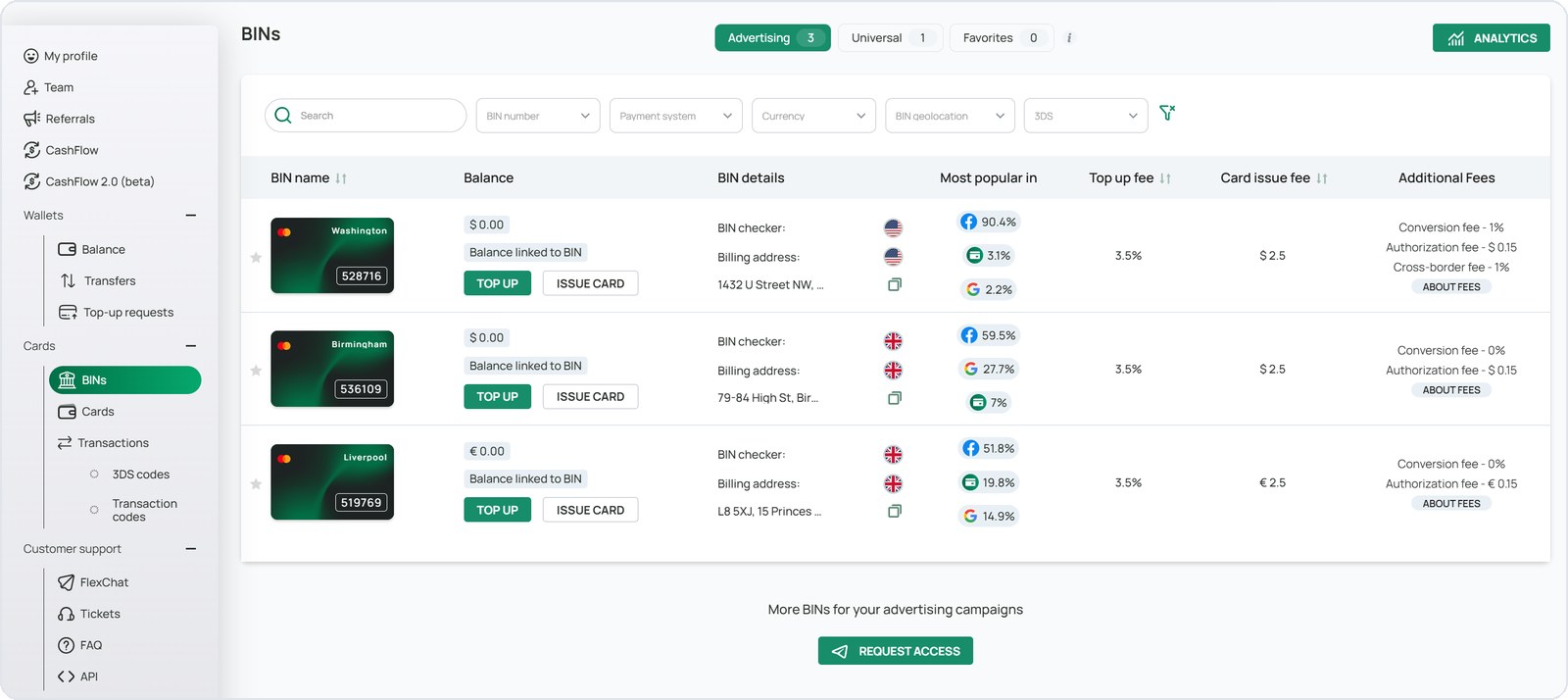Select 3DS codes sub-item
Viewport: 1568px width, 700px height.
(x=130, y=475)
